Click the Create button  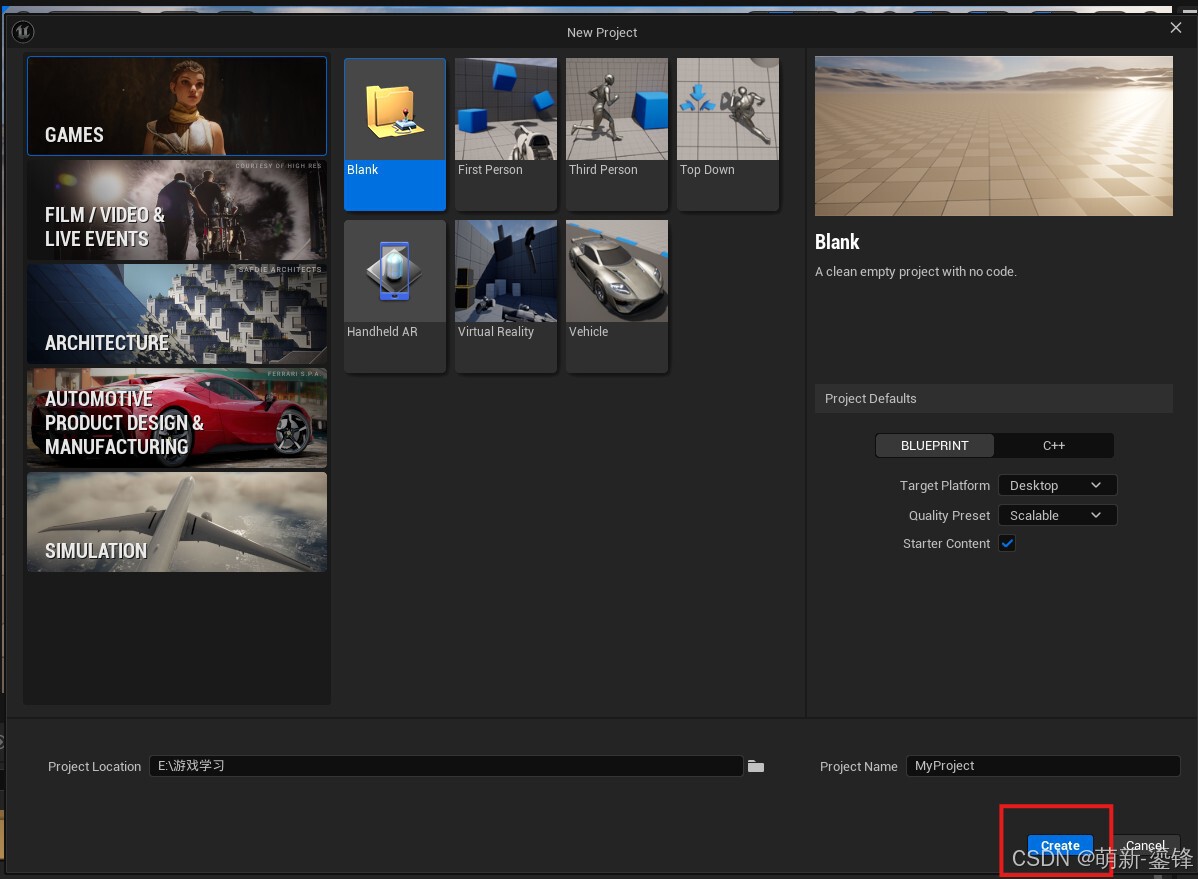point(1060,845)
